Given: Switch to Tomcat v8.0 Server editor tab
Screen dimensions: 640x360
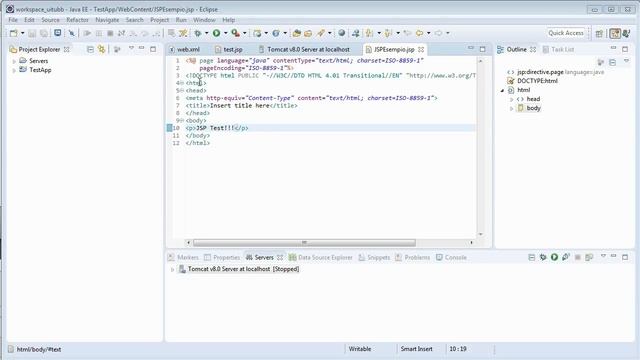Looking at the screenshot, I should click(x=304, y=49).
